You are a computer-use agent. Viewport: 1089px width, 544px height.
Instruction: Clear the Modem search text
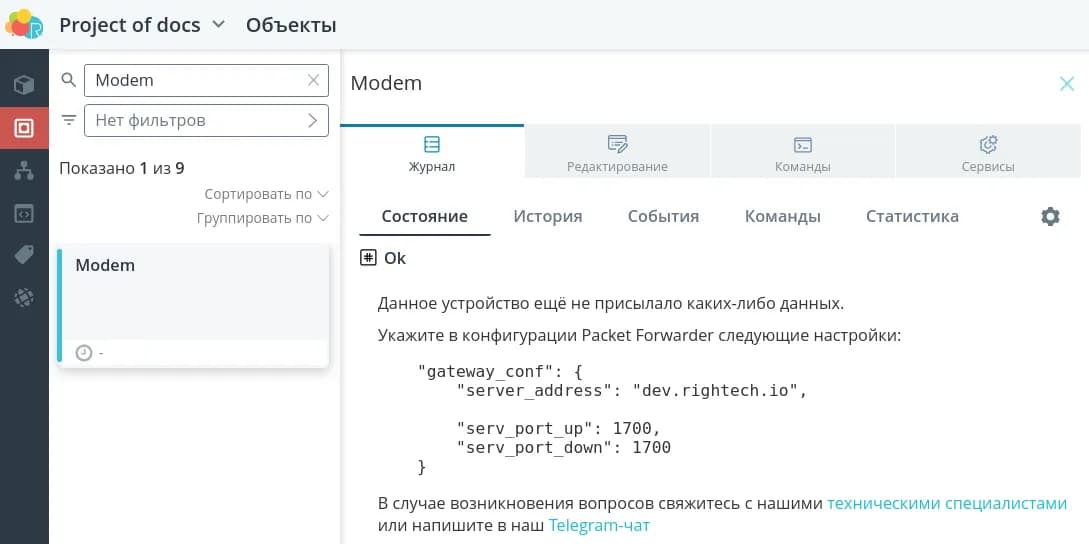tap(314, 80)
